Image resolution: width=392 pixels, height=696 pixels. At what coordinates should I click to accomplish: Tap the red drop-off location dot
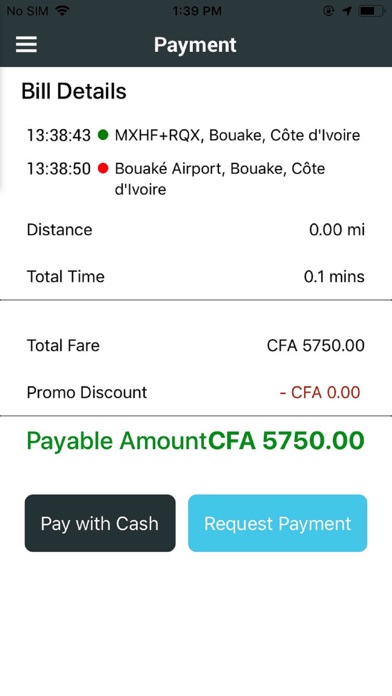coord(103,169)
